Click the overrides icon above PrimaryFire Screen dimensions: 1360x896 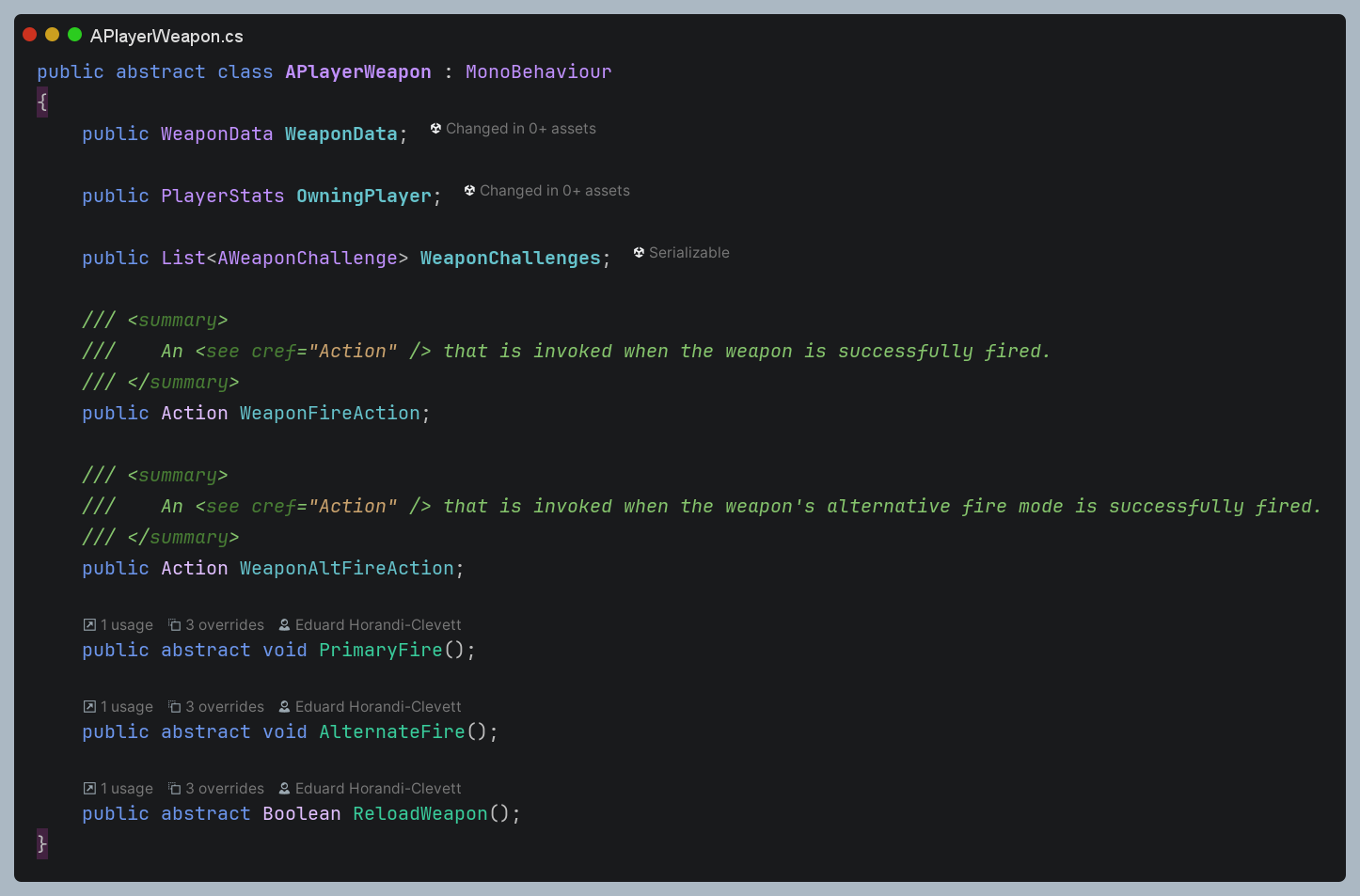pyautogui.click(x=174, y=625)
